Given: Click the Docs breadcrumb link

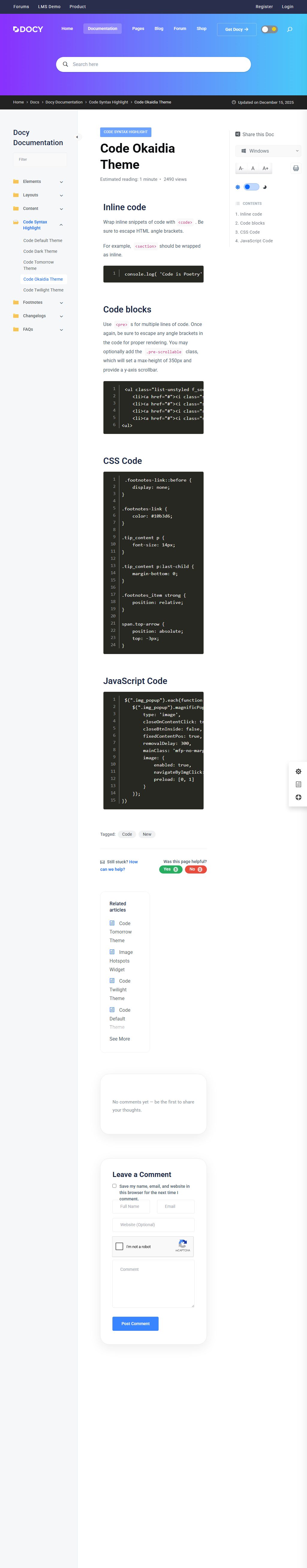Looking at the screenshot, I should (x=35, y=102).
